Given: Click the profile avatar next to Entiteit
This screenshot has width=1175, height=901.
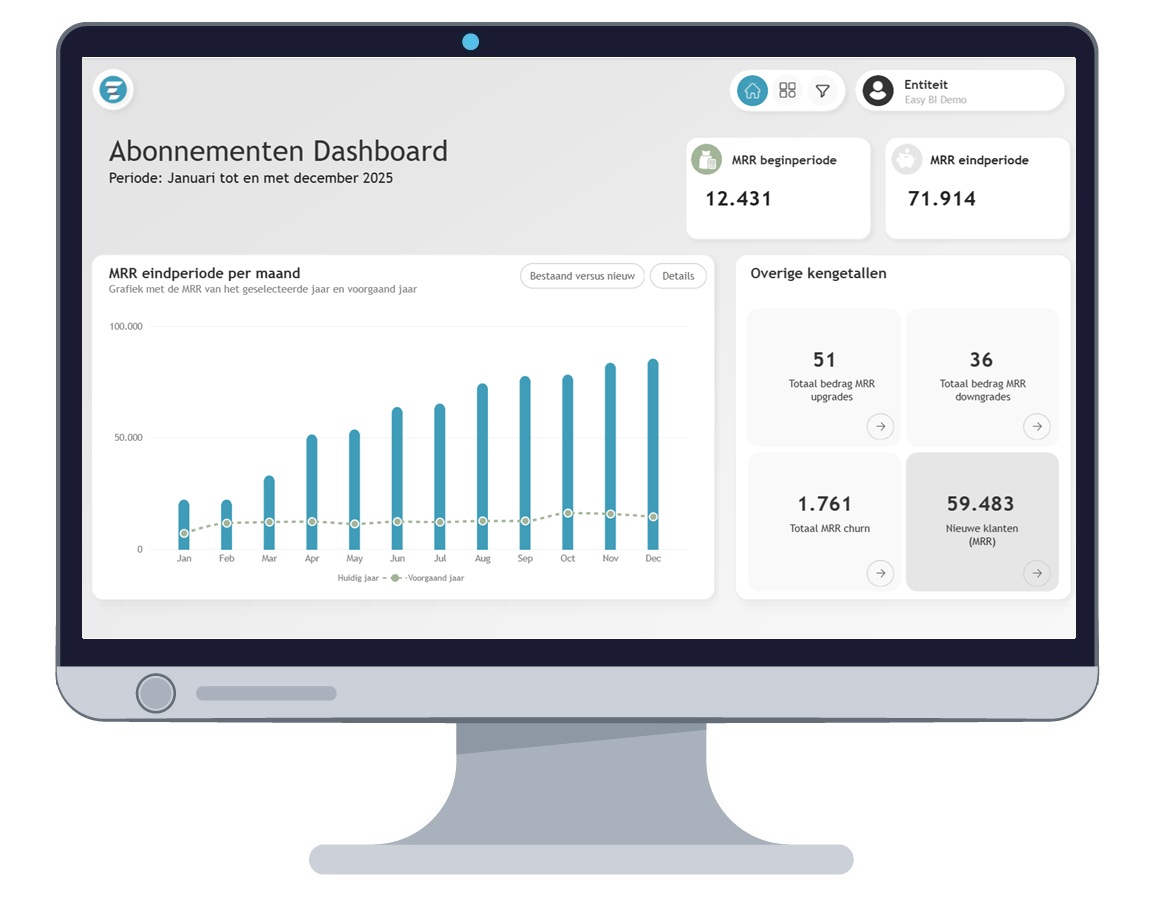Looking at the screenshot, I should [x=878, y=90].
